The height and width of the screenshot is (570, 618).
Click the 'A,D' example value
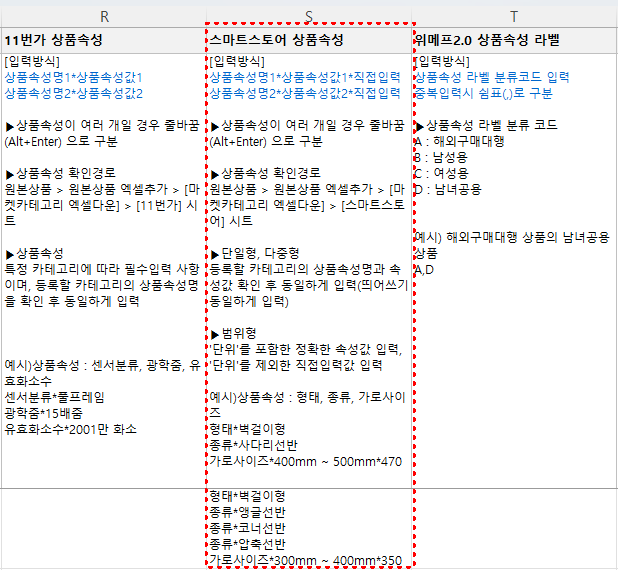424,270
